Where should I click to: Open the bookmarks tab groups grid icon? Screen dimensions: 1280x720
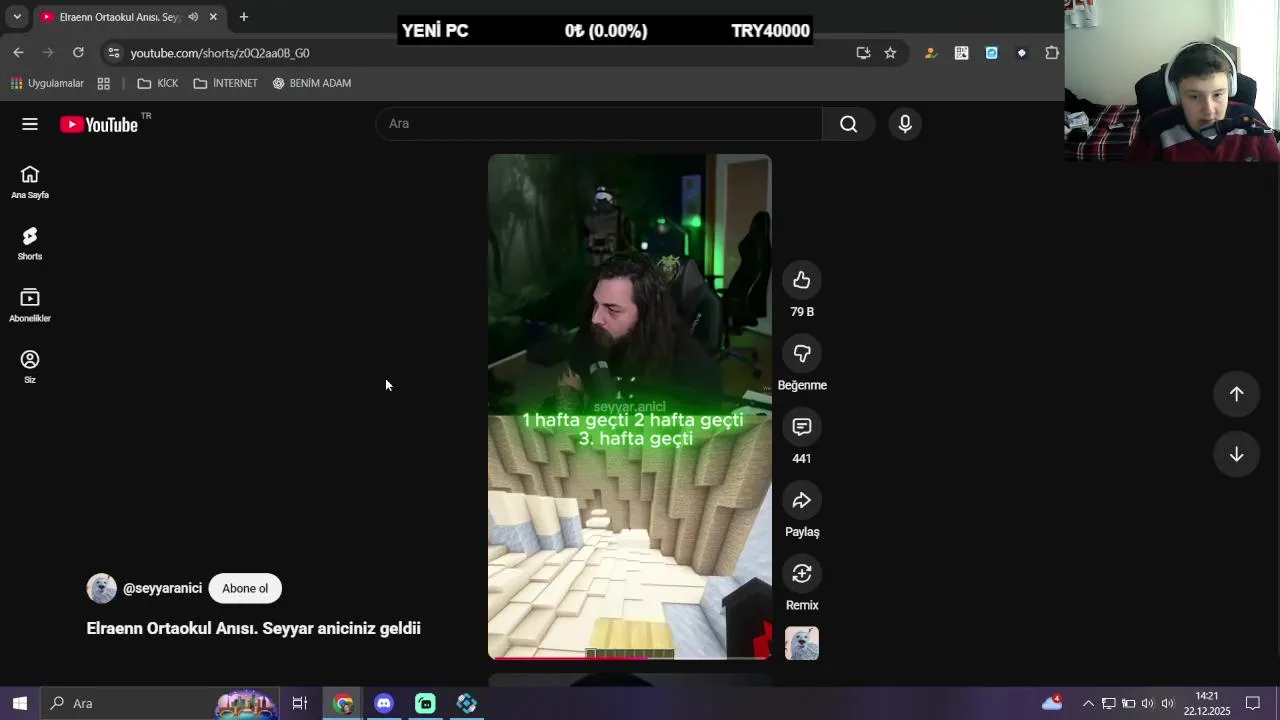(104, 83)
